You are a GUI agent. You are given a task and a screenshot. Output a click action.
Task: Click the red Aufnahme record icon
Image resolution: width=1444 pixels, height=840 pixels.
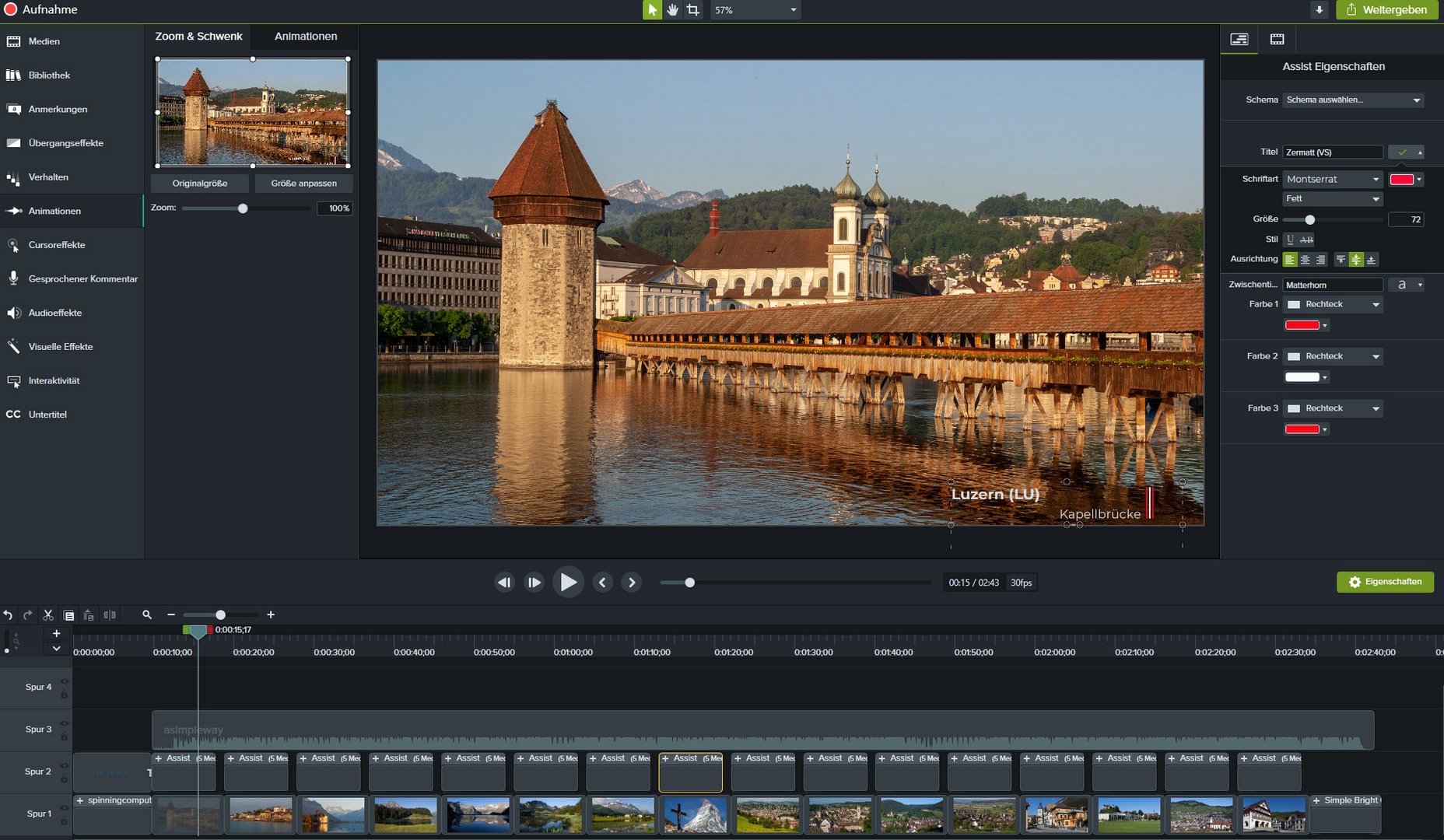(11, 9)
